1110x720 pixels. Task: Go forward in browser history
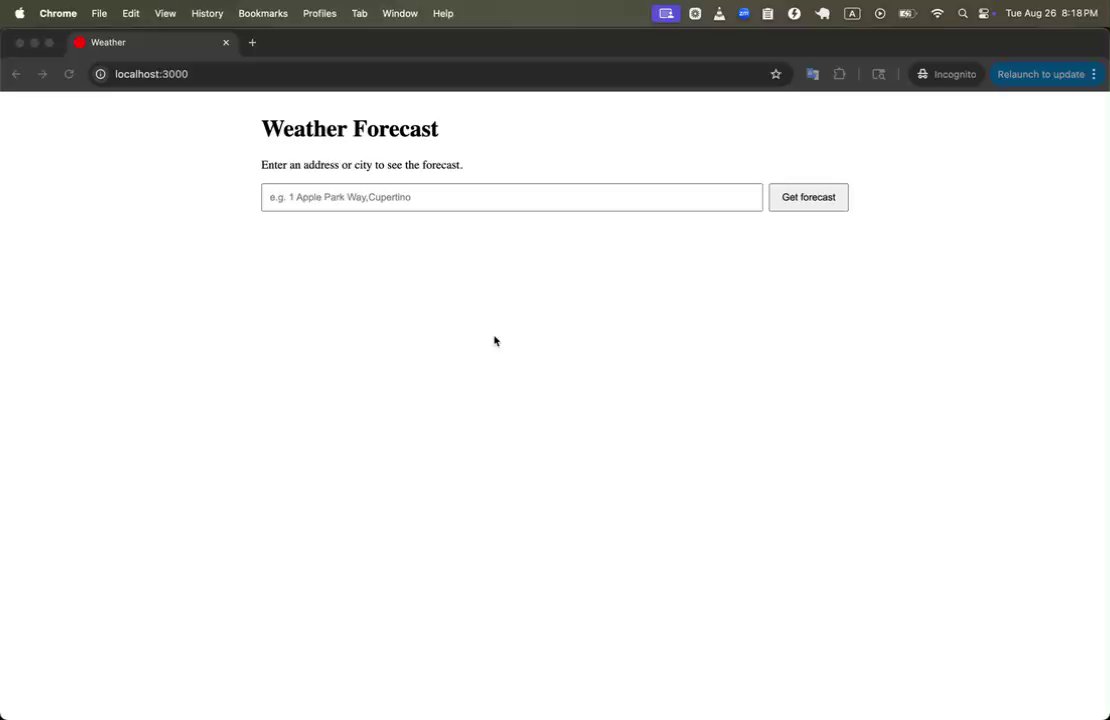click(42, 74)
